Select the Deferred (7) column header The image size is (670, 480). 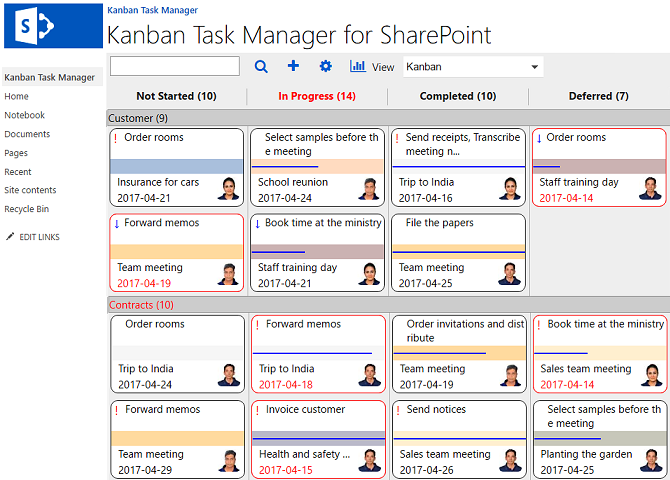pyautogui.click(x=598, y=96)
